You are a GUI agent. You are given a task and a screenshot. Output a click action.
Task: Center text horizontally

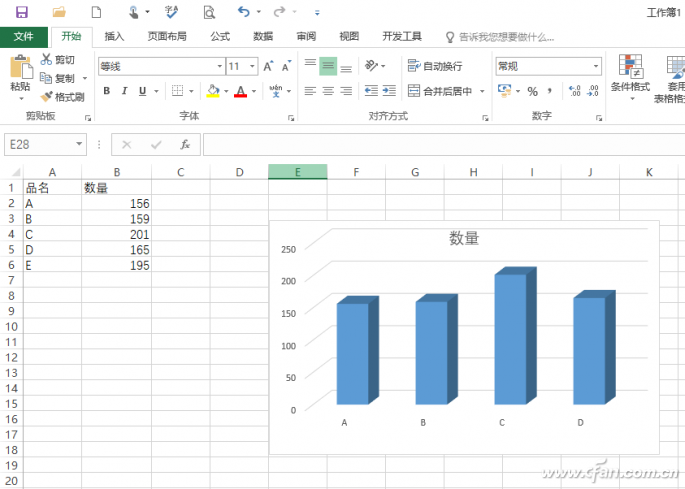point(328,91)
